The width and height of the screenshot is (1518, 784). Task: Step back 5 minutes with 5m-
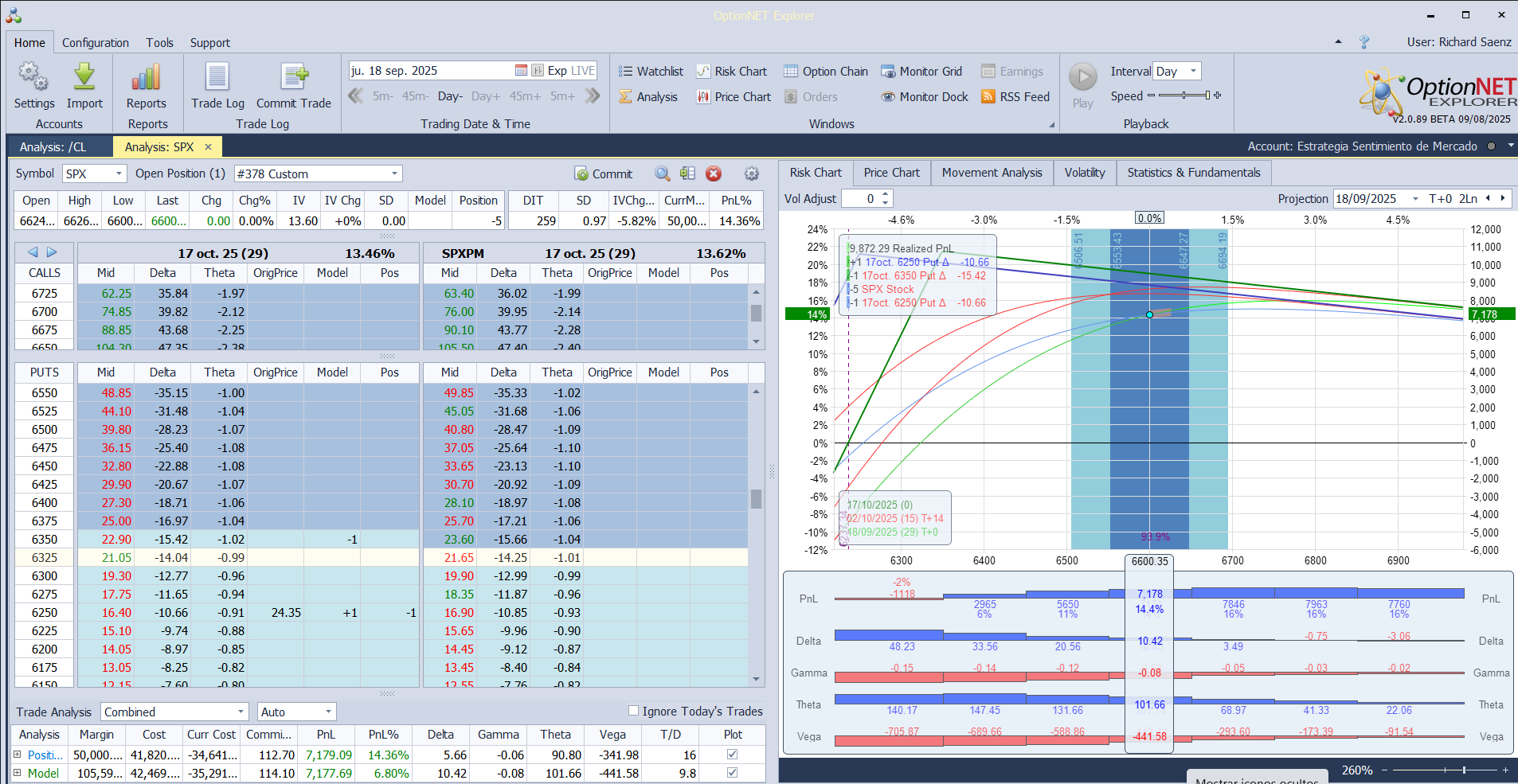tap(383, 96)
